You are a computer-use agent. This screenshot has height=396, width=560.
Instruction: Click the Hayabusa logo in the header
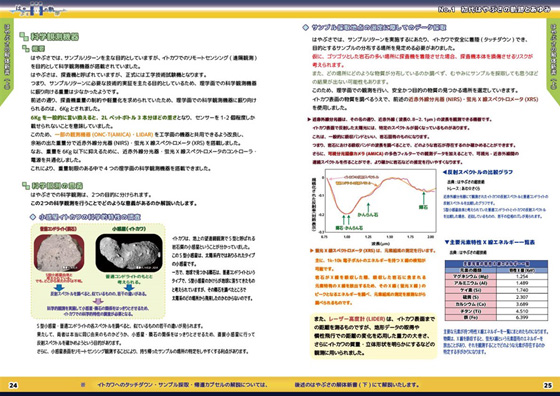[38, 9]
